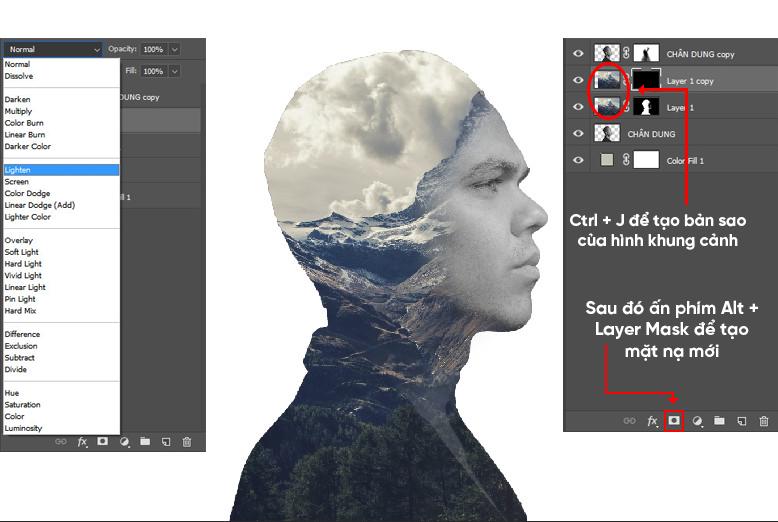The height and width of the screenshot is (522, 778).
Task: Select CHÂN DUNG layer thumbnail
Action: (607, 133)
